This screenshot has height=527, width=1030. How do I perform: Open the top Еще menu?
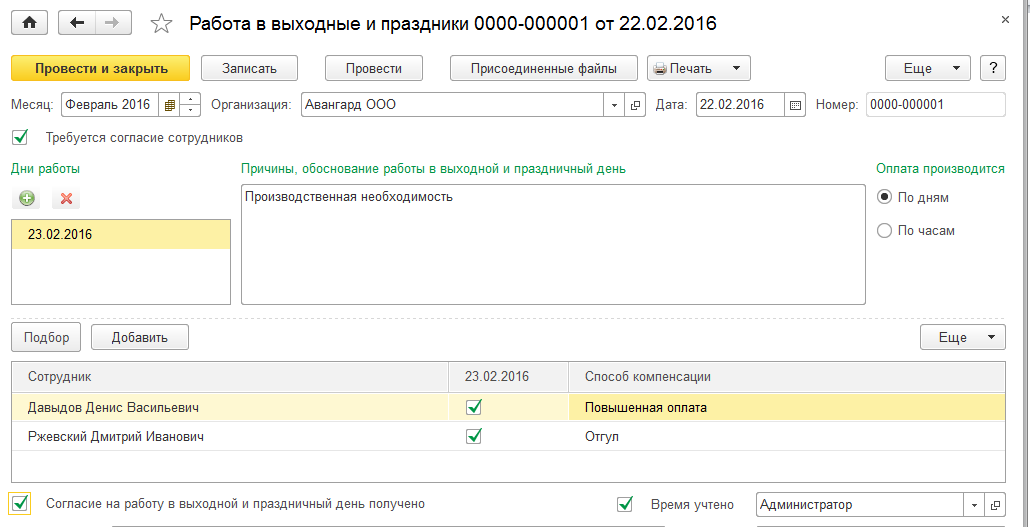[x=928, y=68]
